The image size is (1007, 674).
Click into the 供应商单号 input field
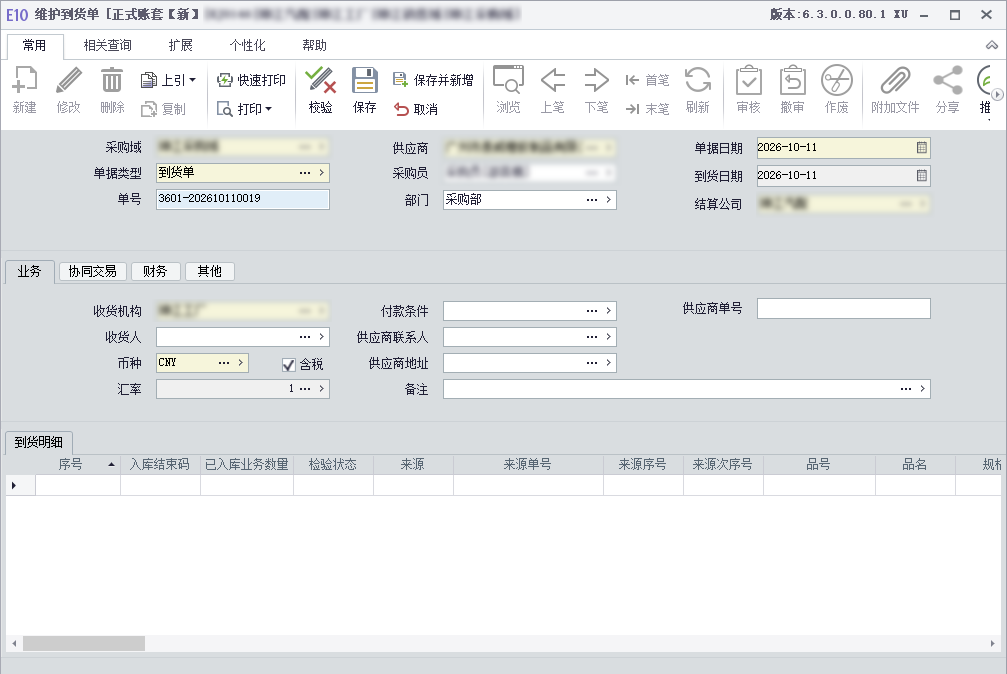[x=844, y=308]
